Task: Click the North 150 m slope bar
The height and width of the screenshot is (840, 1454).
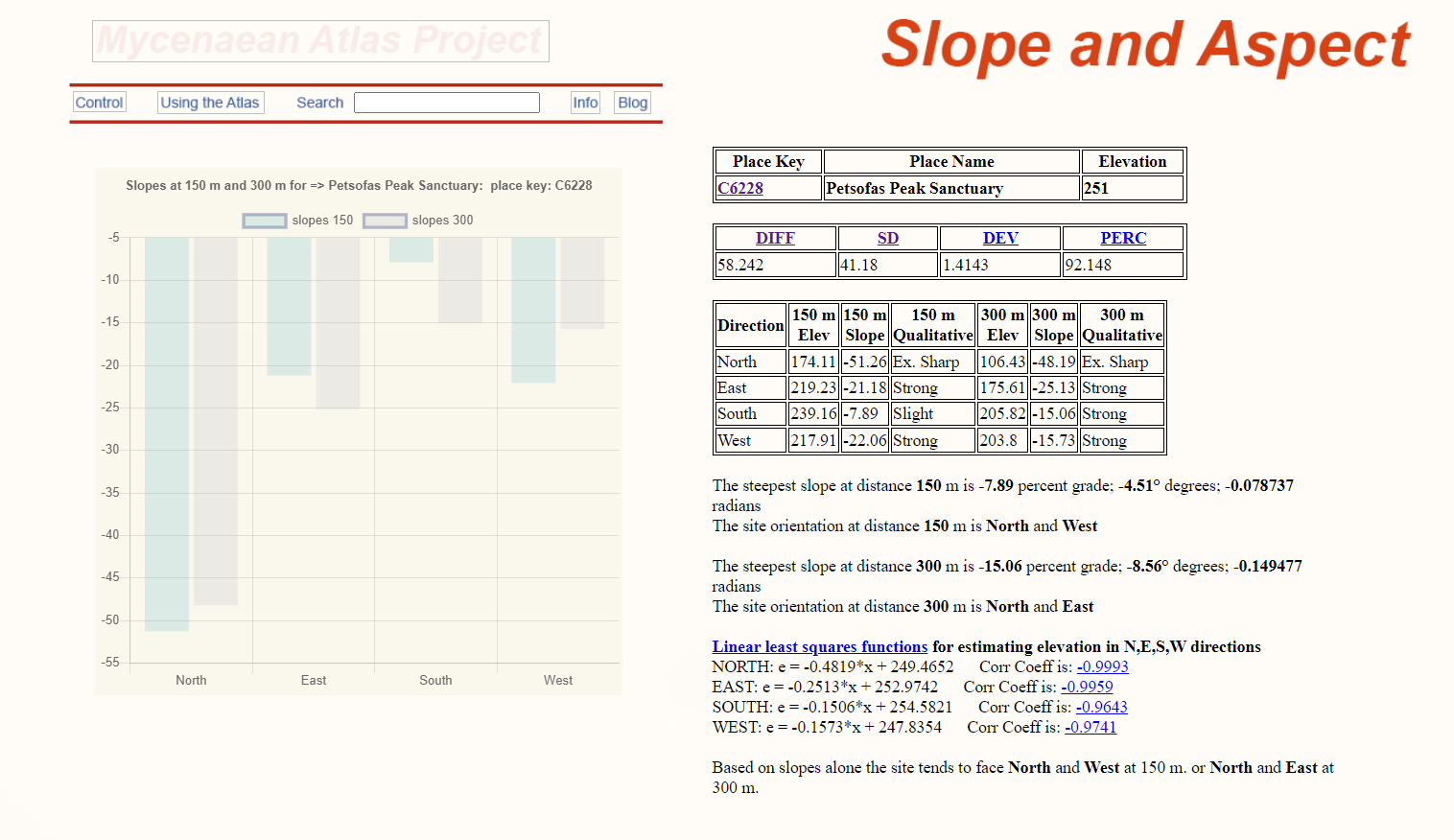Action: tap(167, 433)
